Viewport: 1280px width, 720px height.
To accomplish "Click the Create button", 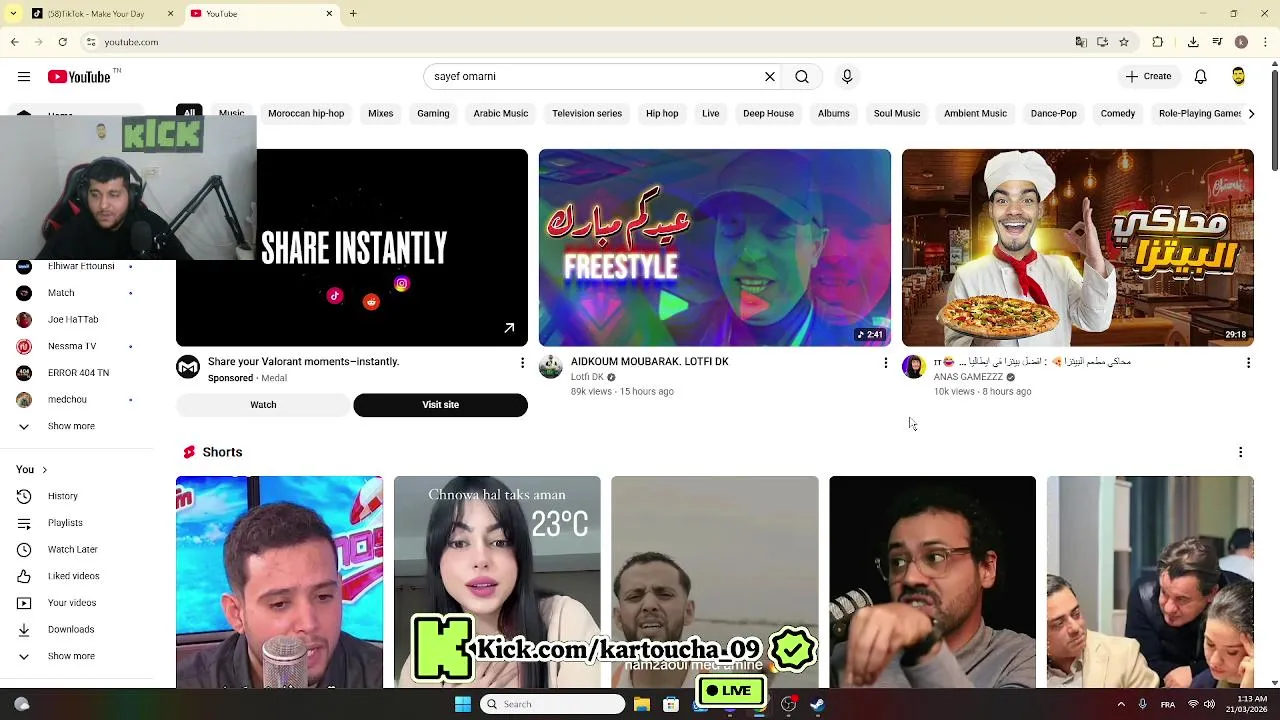I will pyautogui.click(x=1148, y=76).
